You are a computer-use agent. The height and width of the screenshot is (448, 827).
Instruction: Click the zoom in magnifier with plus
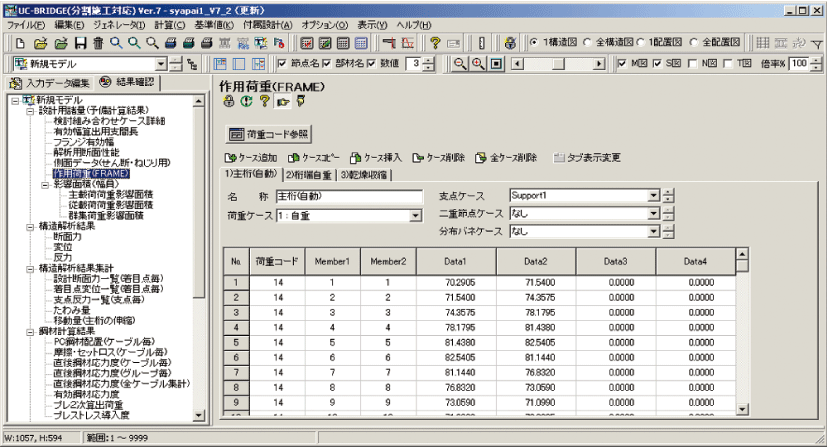pos(478,64)
